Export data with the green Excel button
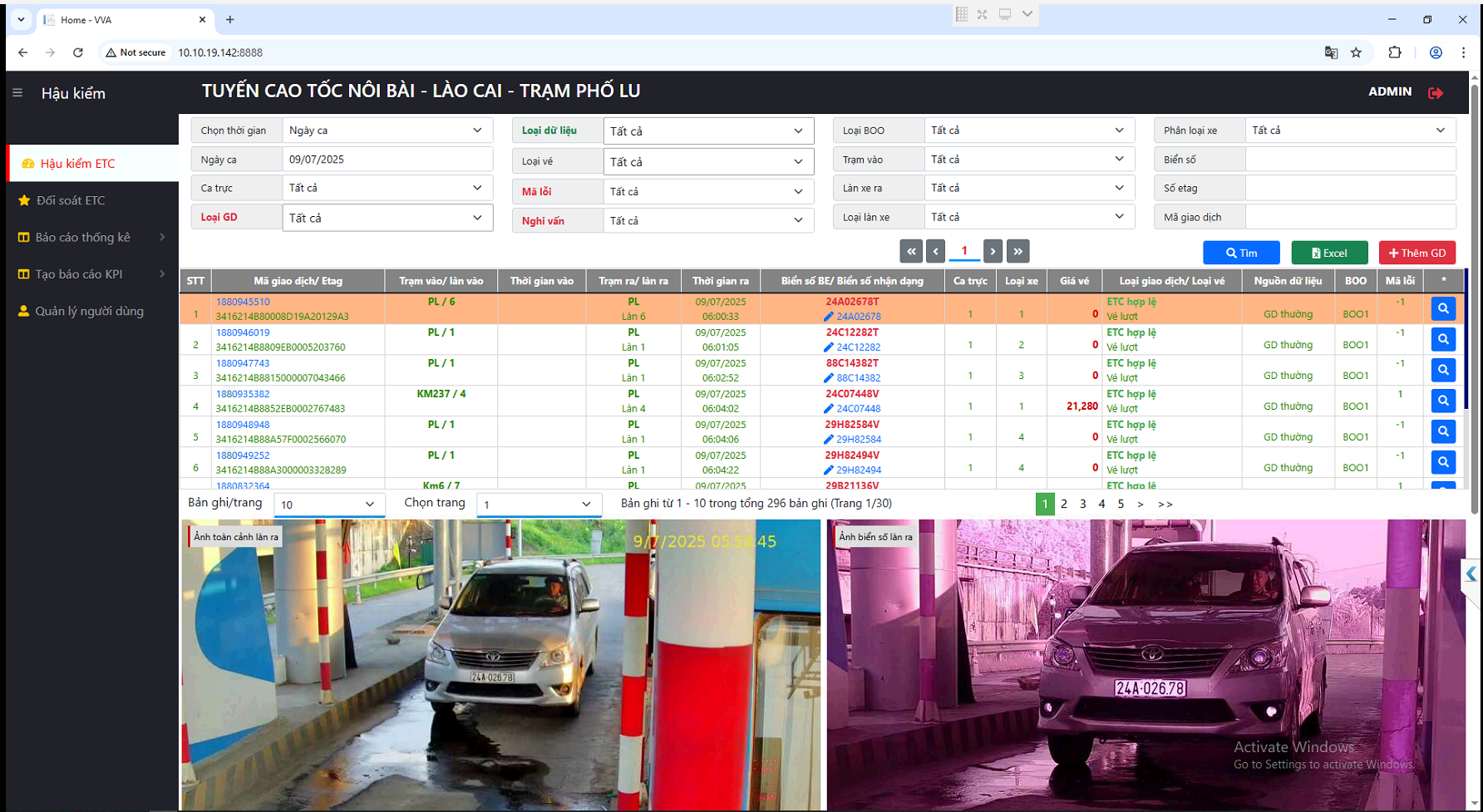This screenshot has height=812, width=1483. (1329, 253)
